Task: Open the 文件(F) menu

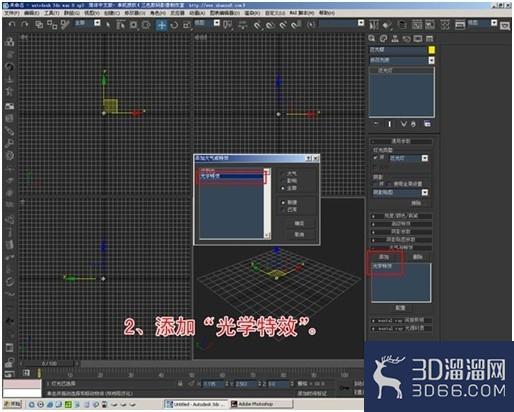Action: (x=11, y=13)
